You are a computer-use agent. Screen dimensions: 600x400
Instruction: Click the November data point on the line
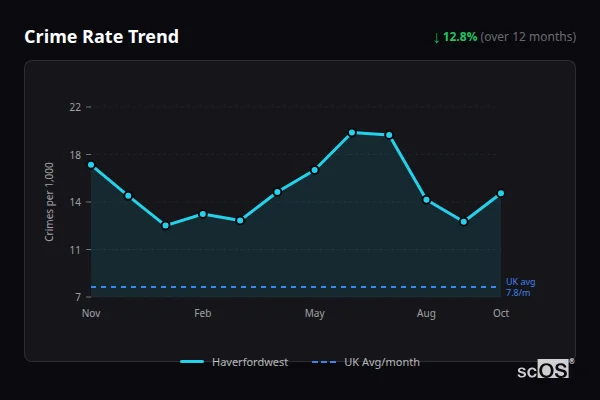point(91,165)
